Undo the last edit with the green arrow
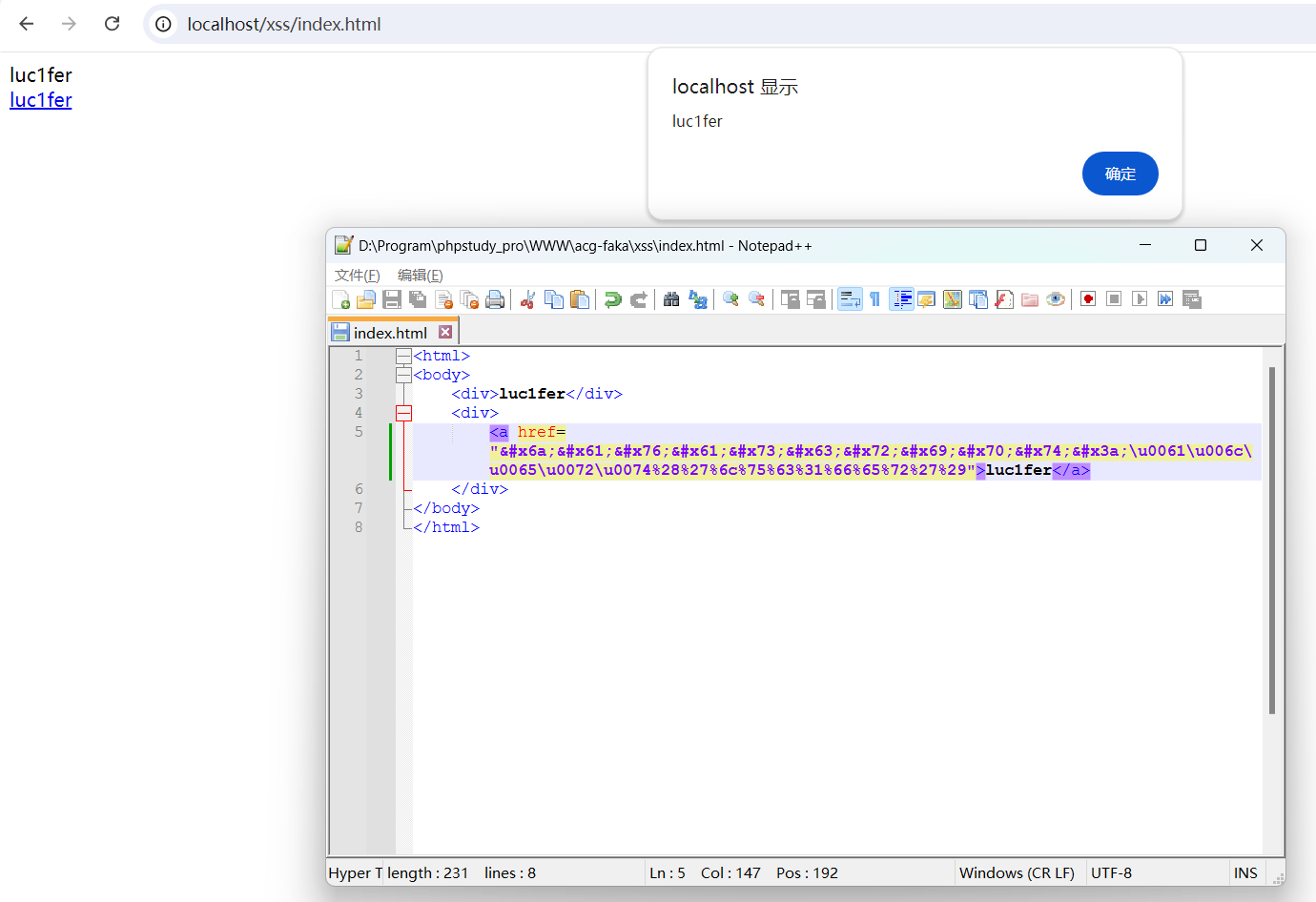Screen dimensions: 1316x902 (612, 299)
